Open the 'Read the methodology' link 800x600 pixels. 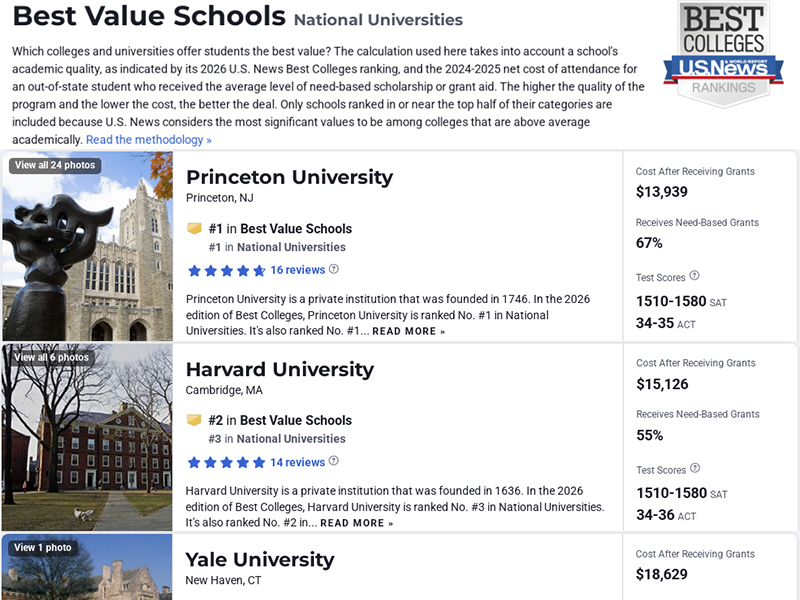149,140
